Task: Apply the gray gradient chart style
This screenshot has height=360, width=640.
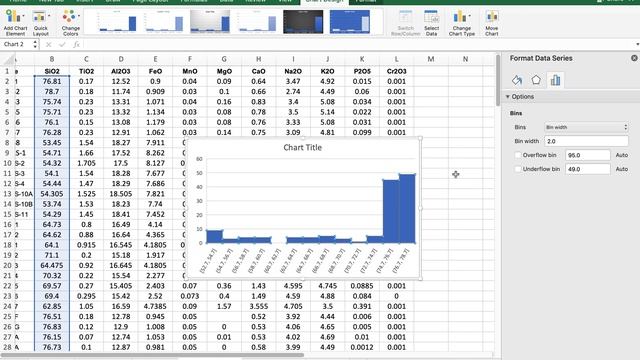Action: point(210,22)
